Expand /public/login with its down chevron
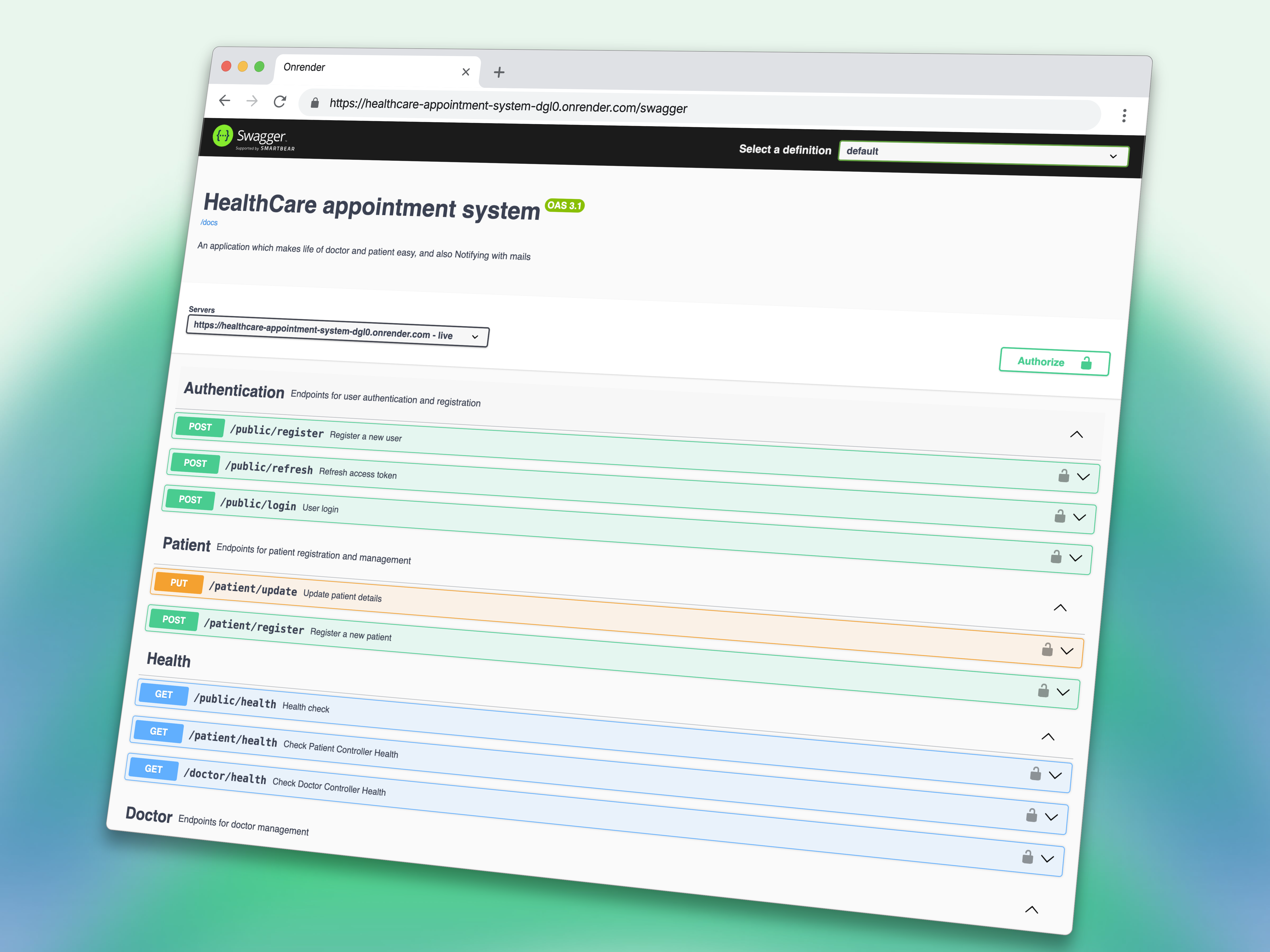The height and width of the screenshot is (952, 1270). (1075, 558)
